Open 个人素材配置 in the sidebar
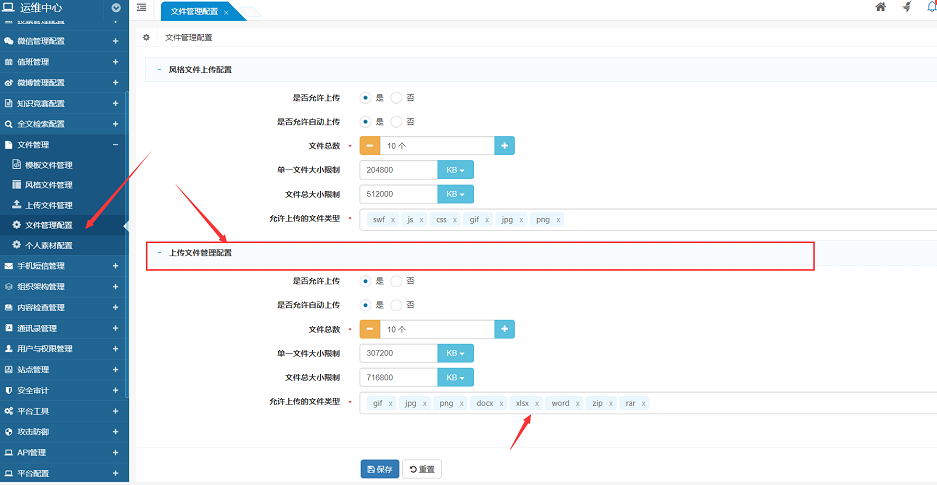 [49, 245]
